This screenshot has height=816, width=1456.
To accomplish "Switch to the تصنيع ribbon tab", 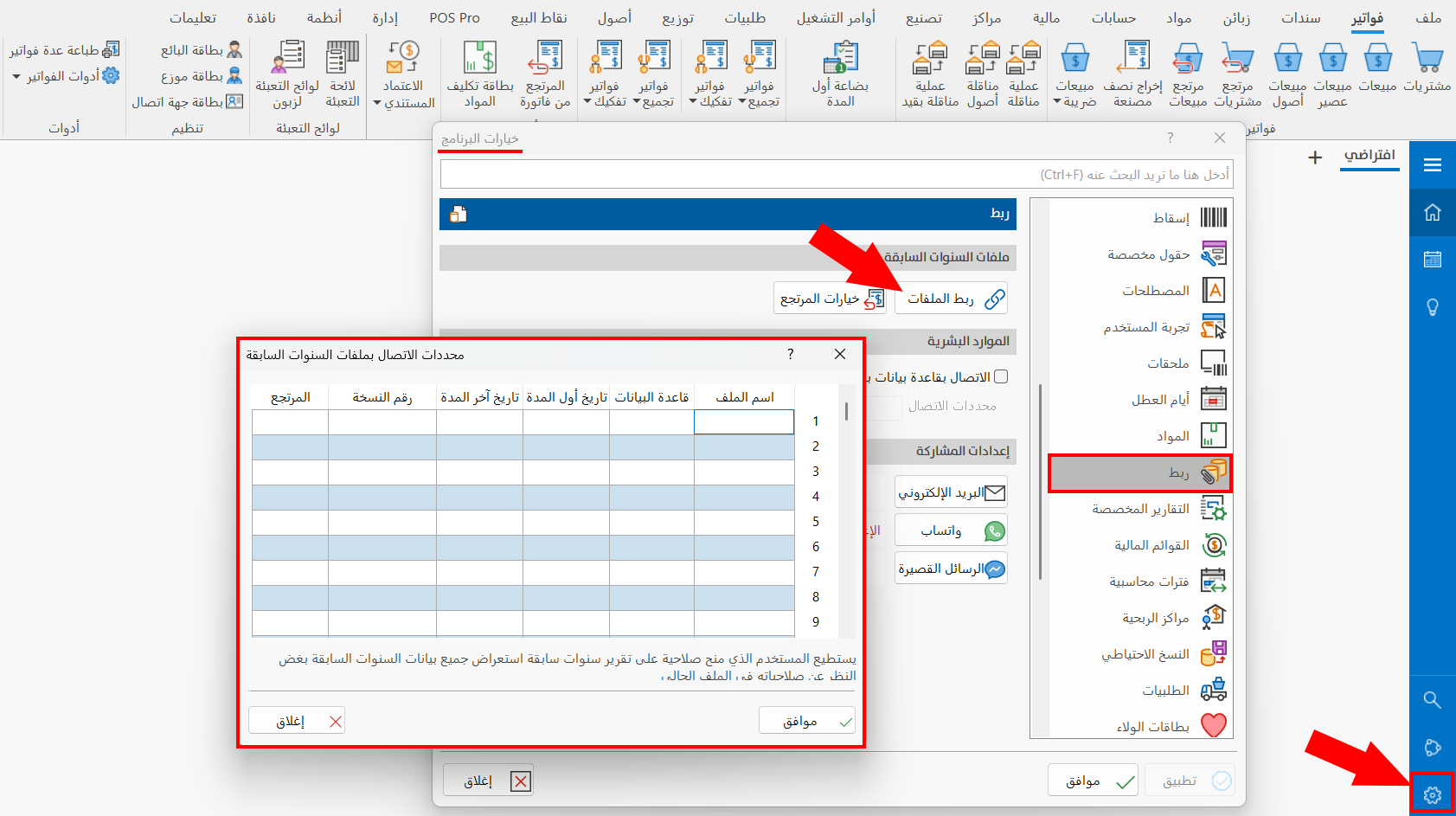I will point(922,17).
